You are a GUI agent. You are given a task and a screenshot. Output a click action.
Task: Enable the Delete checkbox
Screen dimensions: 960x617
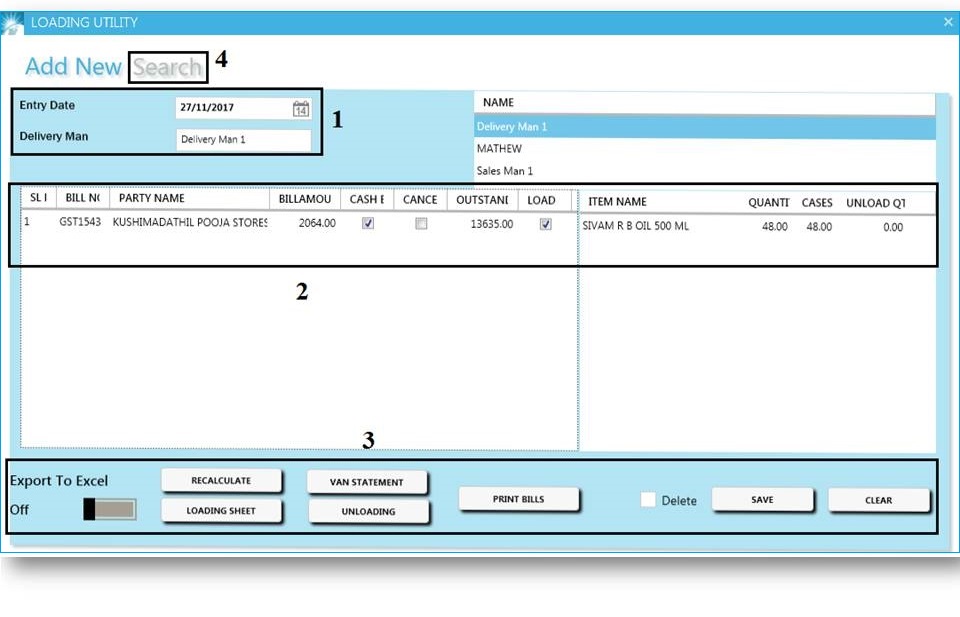tap(647, 500)
